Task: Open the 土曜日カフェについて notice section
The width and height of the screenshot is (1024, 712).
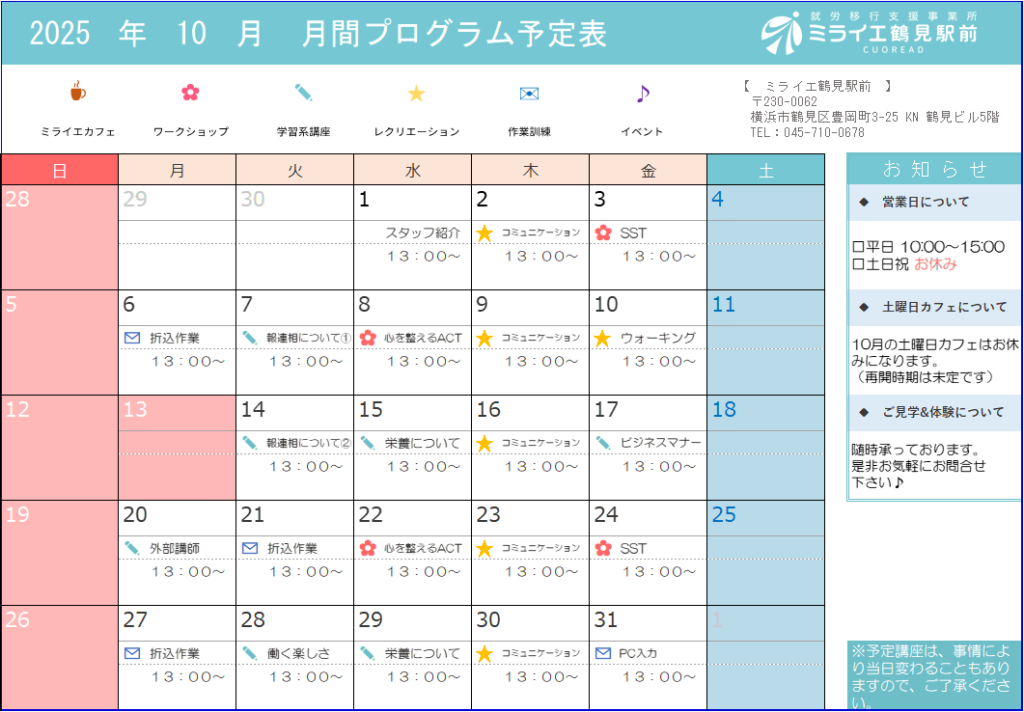Action: [934, 307]
